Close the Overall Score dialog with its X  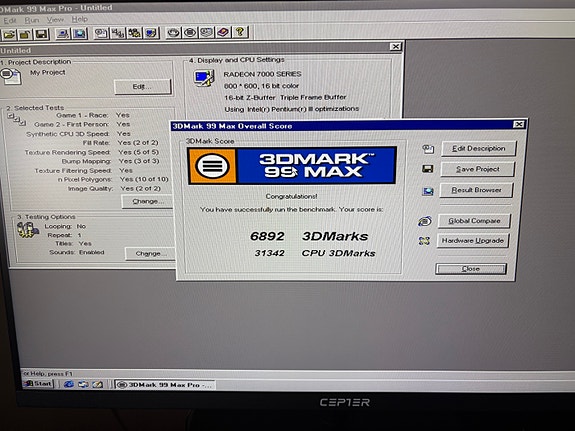(519, 125)
